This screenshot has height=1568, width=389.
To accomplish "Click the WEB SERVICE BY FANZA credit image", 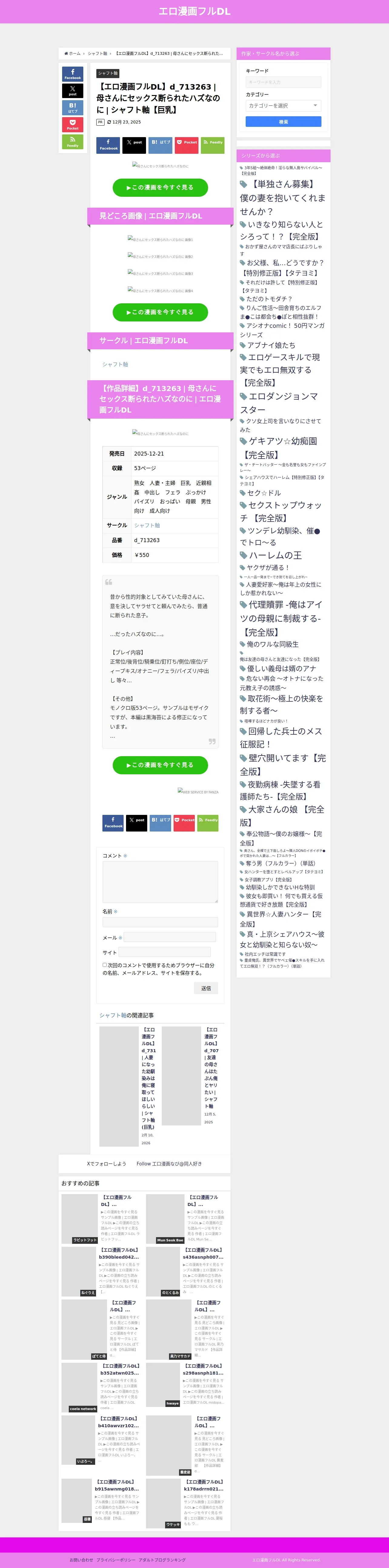I will point(198,792).
